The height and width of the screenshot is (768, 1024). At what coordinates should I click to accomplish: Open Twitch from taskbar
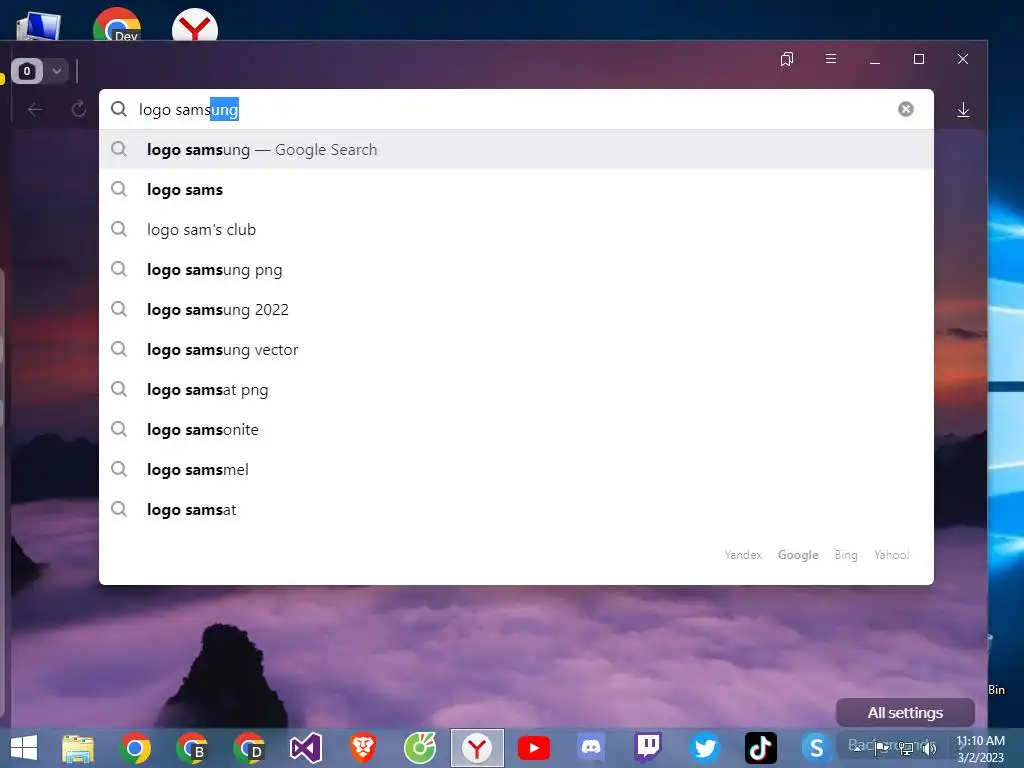point(648,748)
